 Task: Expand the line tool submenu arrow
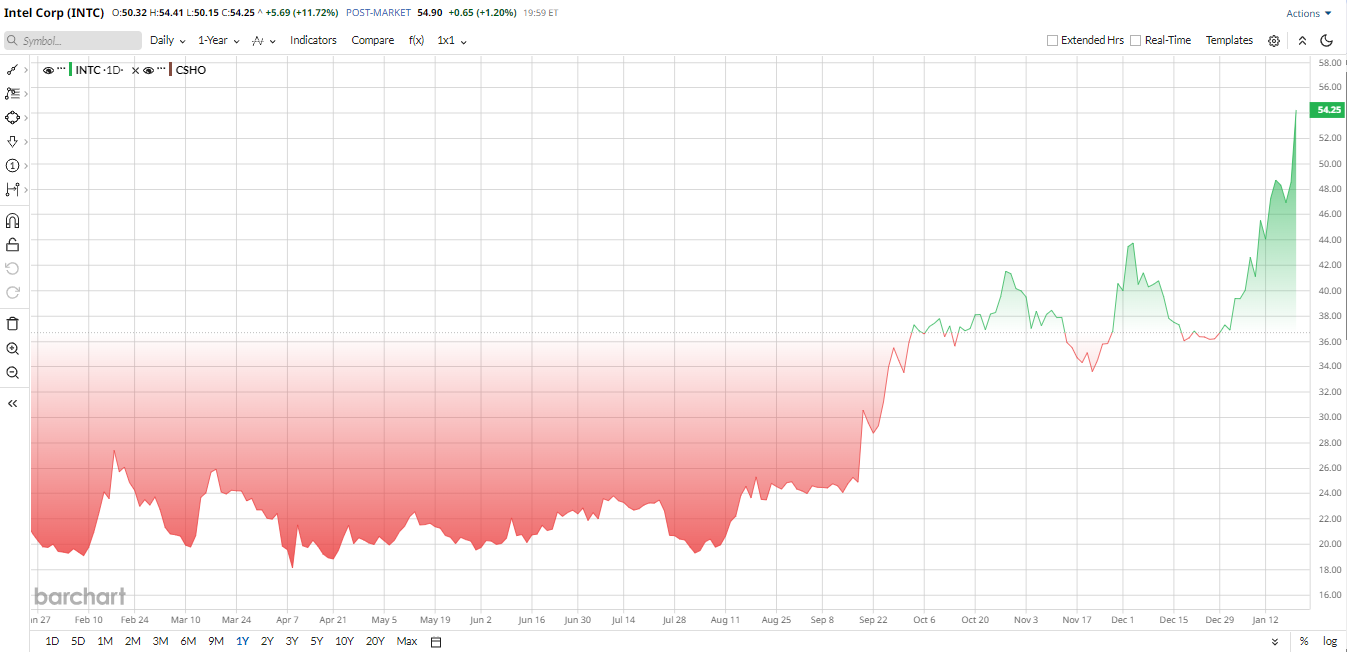pos(25,70)
